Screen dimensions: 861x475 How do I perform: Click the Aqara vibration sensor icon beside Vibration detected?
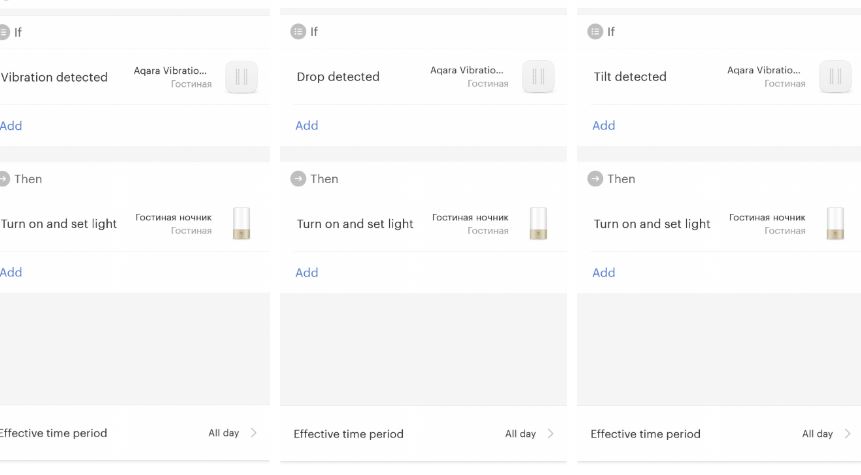click(x=241, y=77)
